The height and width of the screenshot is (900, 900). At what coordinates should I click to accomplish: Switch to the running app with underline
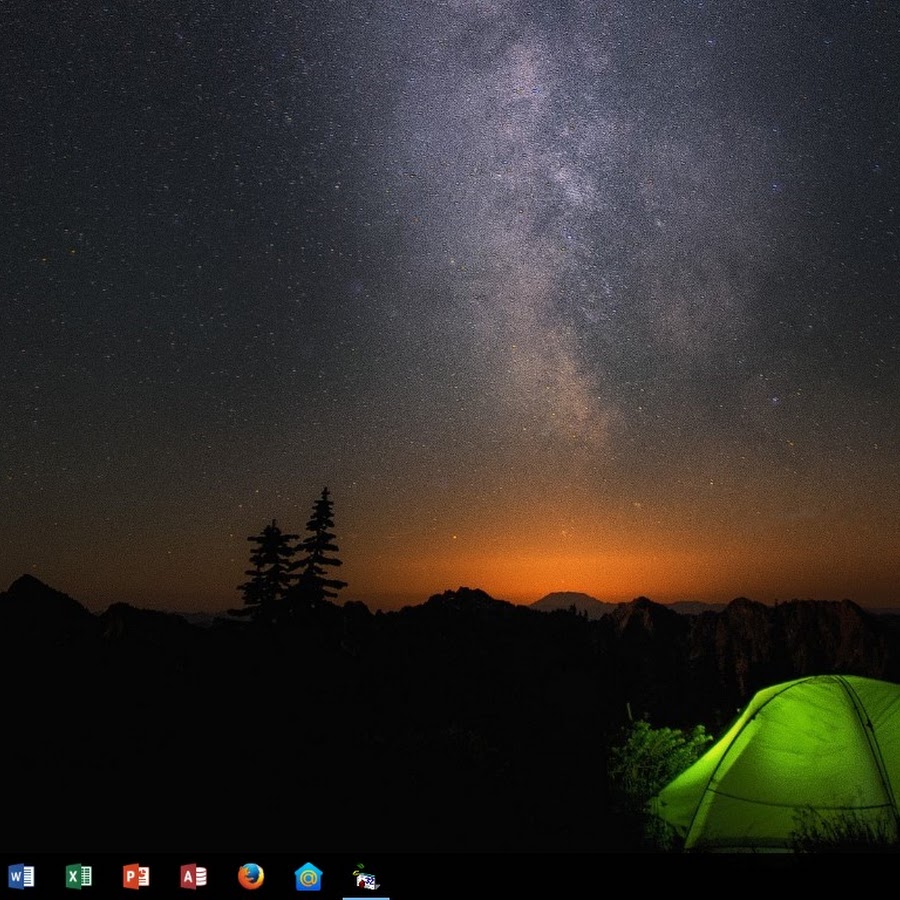point(366,877)
